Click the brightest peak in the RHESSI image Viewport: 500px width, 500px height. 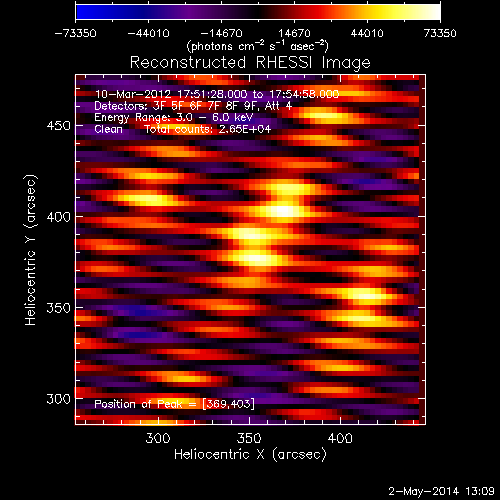click(x=284, y=211)
